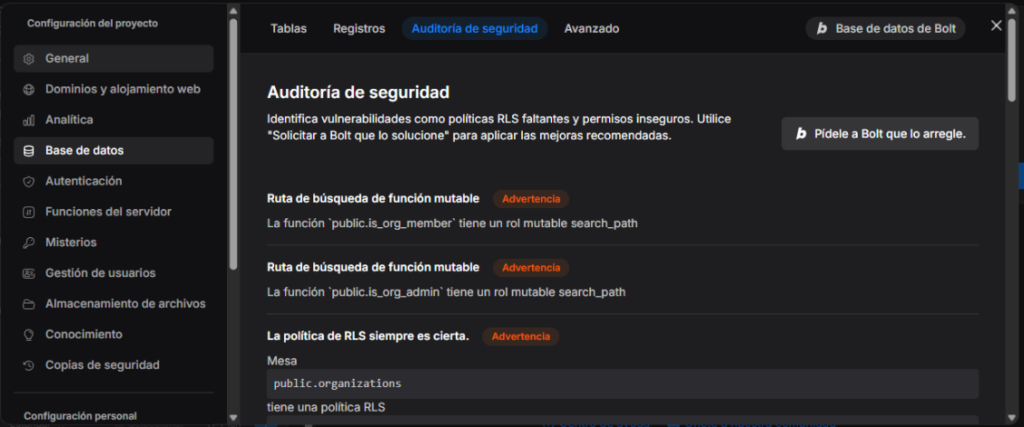Open Copias de seguridad
This screenshot has width=1024, height=427.
[x=114, y=366]
